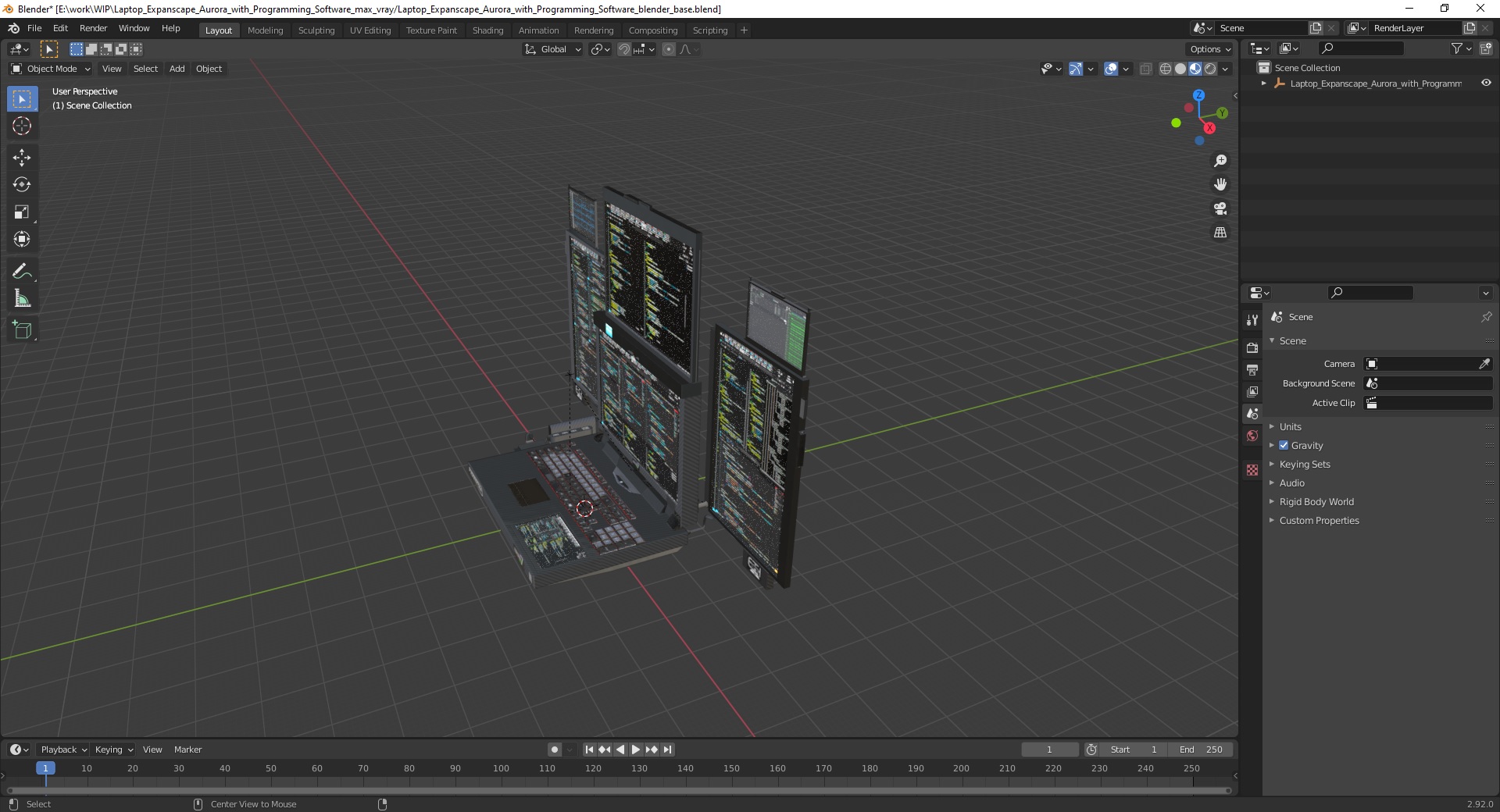This screenshot has width=1500, height=812.
Task: Open the Tool properties tab
Action: tap(1252, 320)
